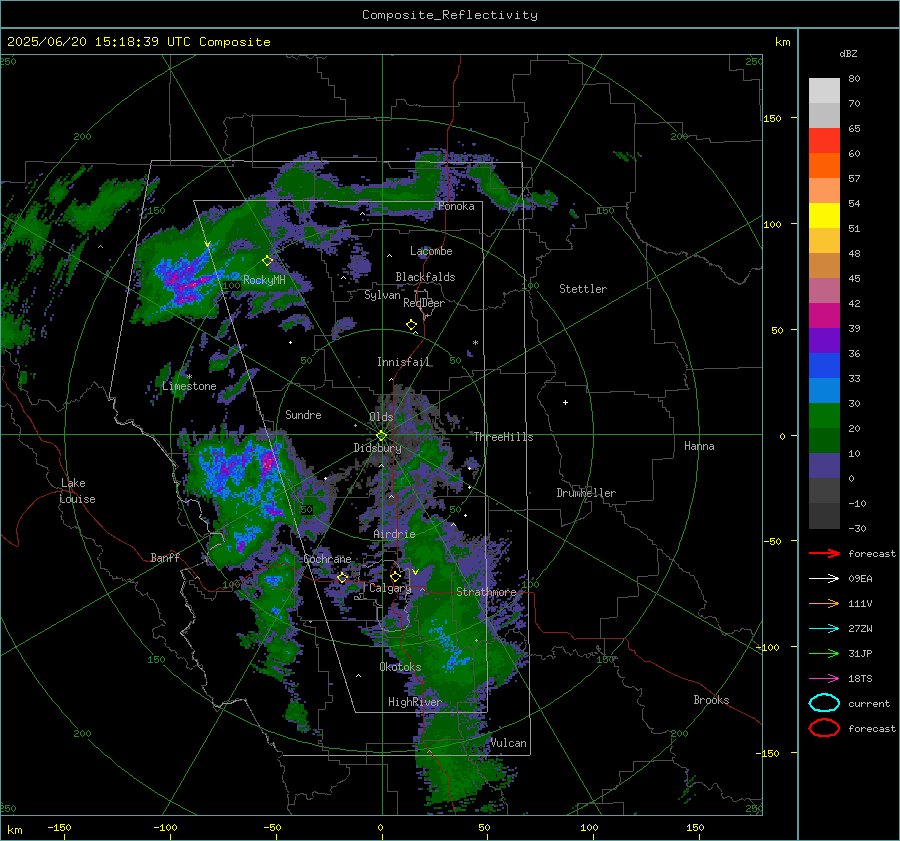
Task: Click the red forecast ellipse icon
Action: 824,728
